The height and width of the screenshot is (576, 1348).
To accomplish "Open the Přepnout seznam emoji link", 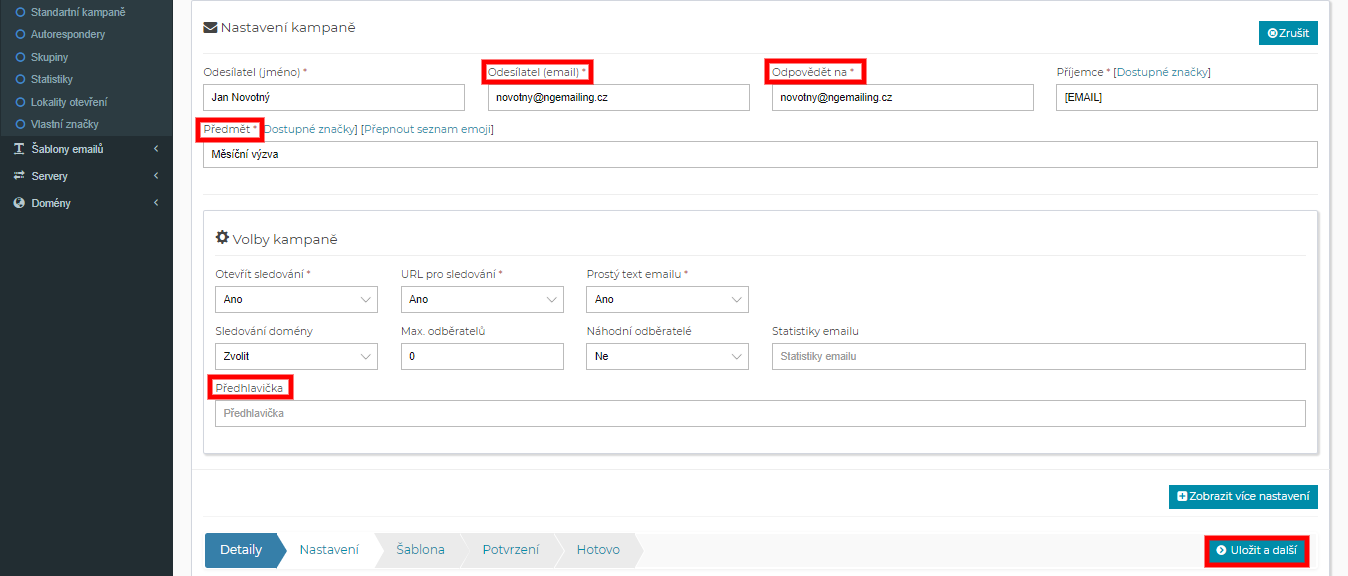I will pyautogui.click(x=427, y=129).
